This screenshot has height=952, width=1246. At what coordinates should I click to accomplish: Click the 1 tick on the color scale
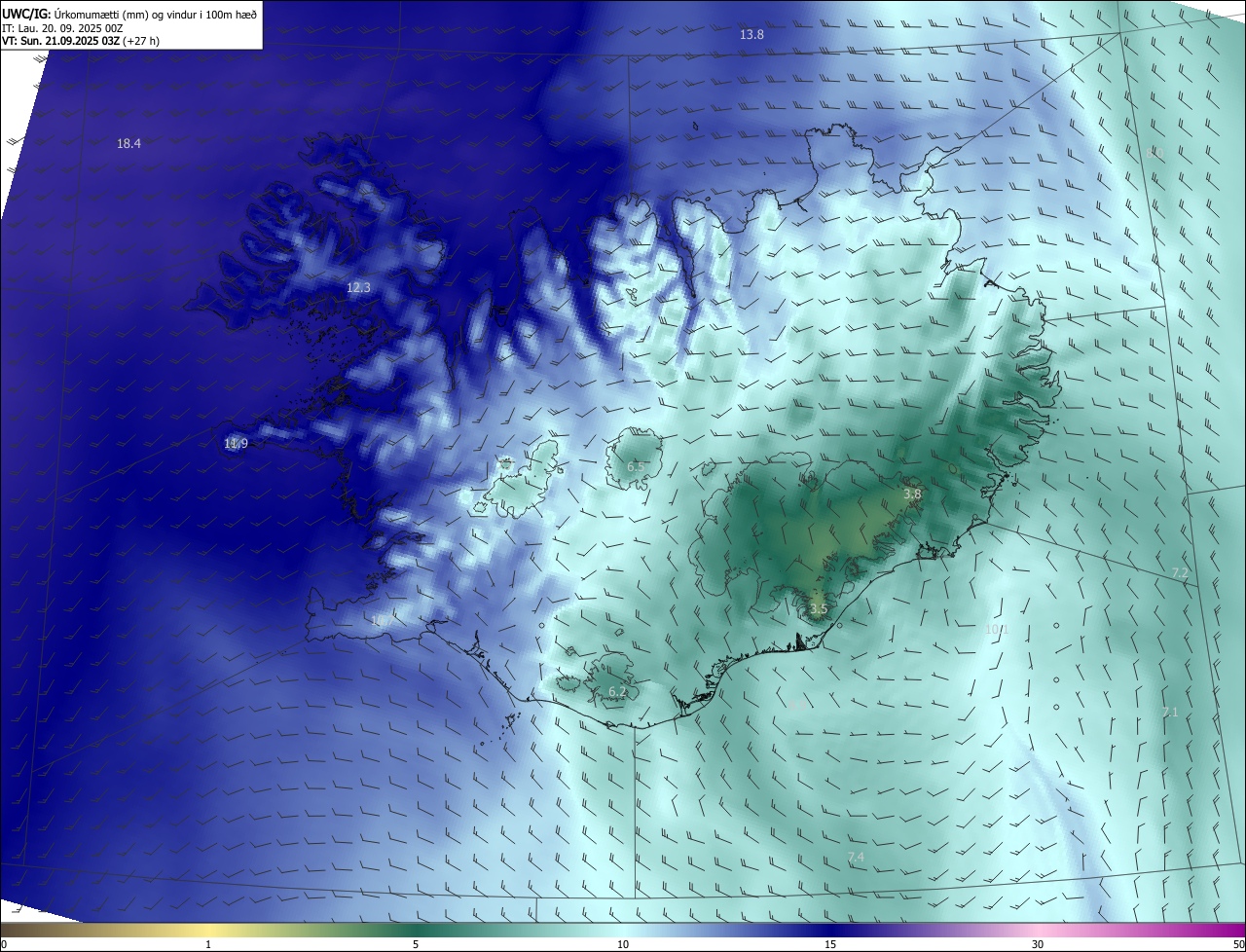[208, 944]
